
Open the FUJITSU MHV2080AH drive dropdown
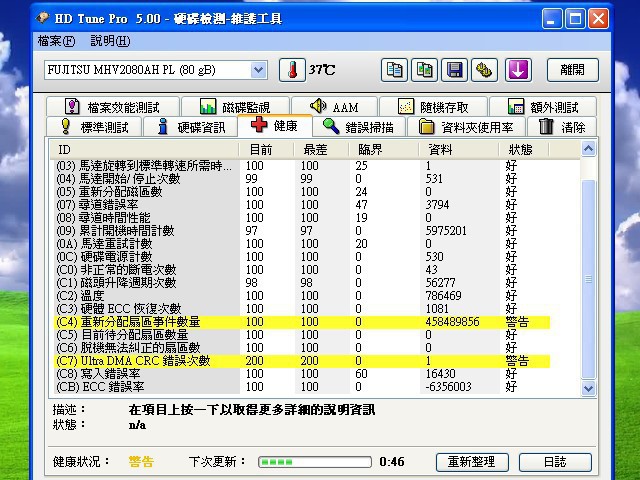pos(258,70)
